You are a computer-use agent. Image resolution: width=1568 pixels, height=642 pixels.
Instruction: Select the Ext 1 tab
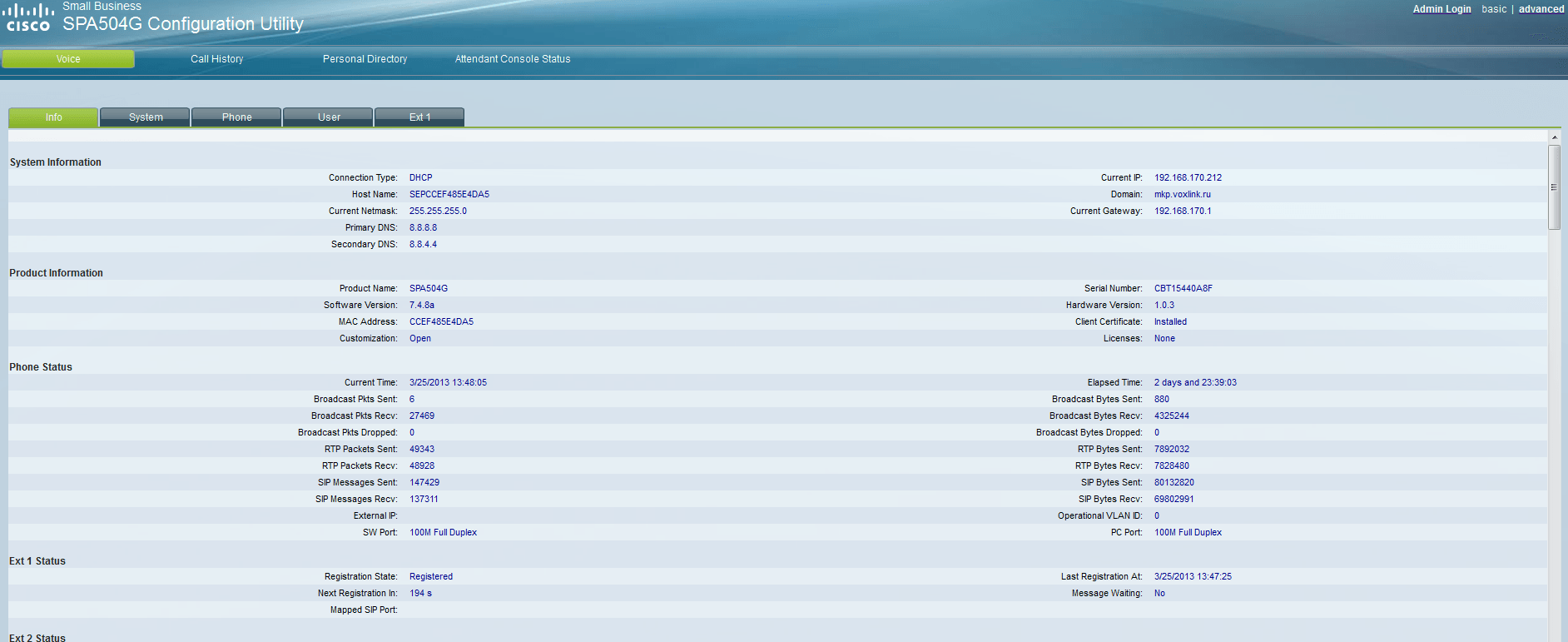click(419, 117)
